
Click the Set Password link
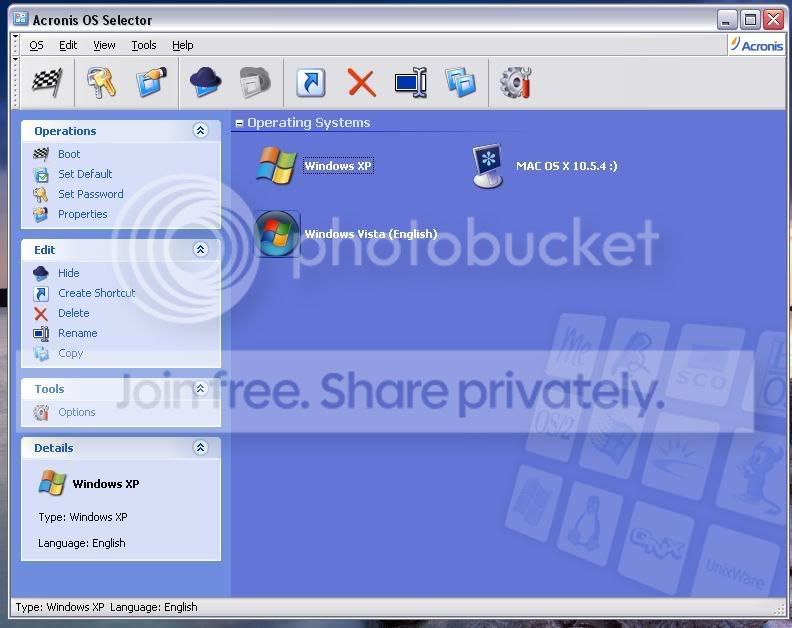[91, 194]
